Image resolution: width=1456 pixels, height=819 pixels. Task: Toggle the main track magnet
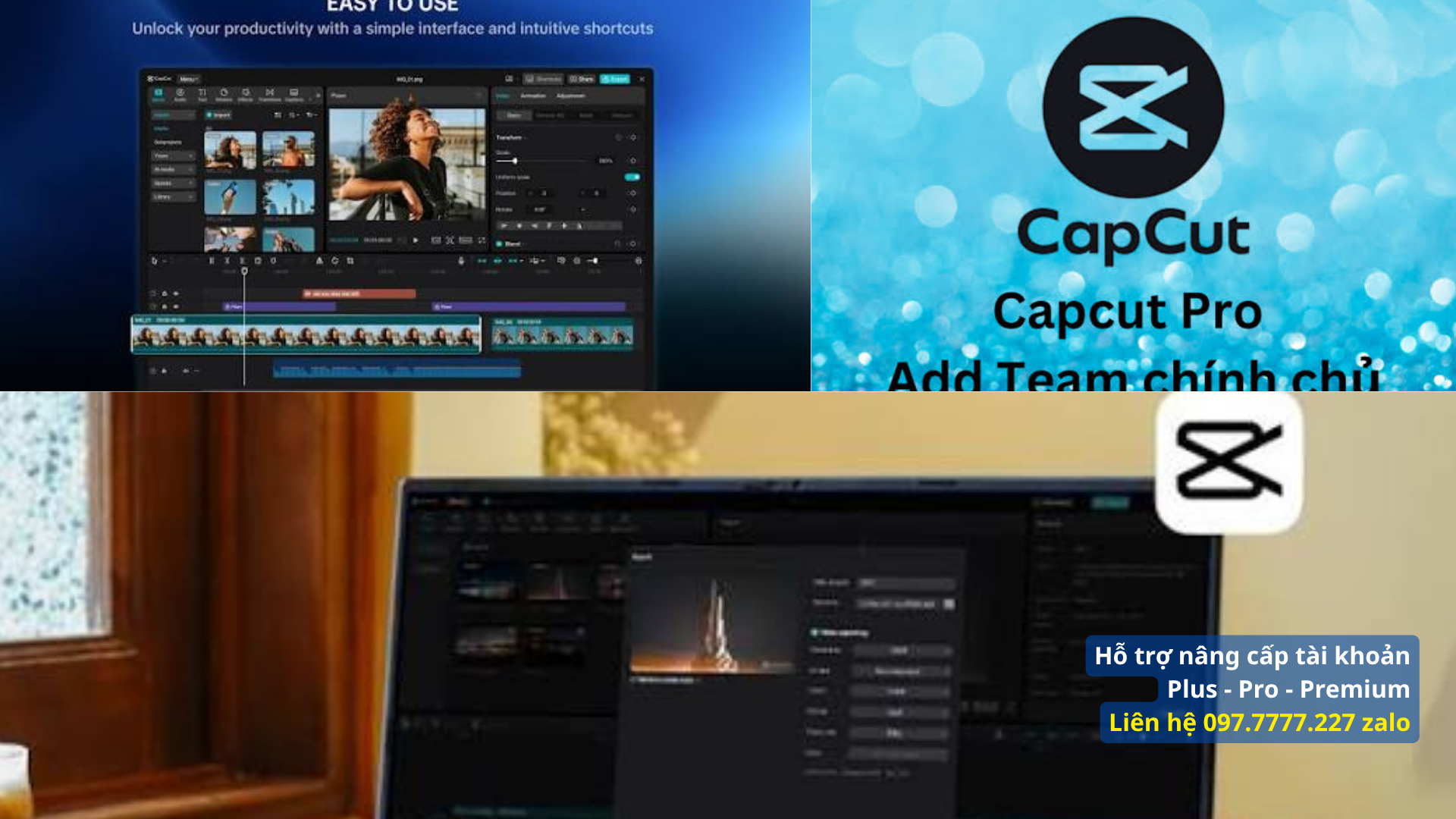(x=482, y=261)
